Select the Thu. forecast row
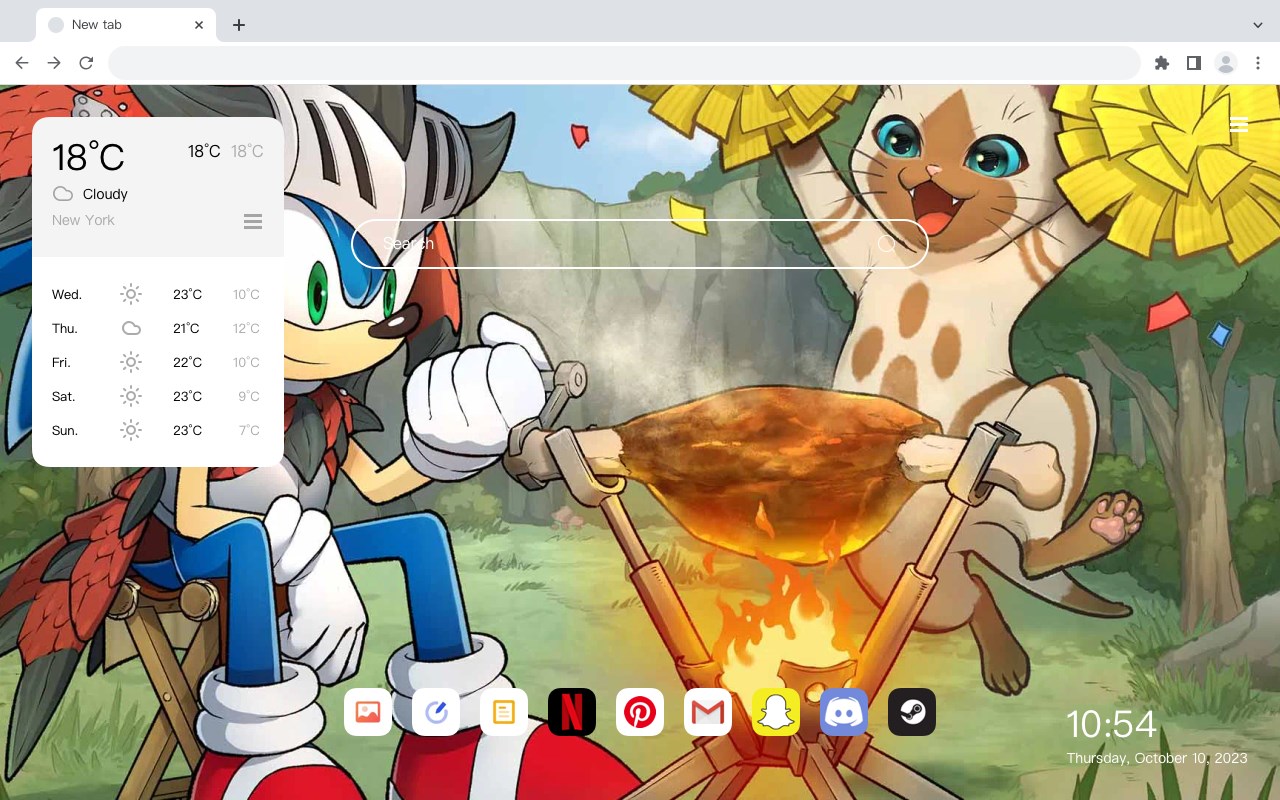1280x800 pixels. click(158, 328)
